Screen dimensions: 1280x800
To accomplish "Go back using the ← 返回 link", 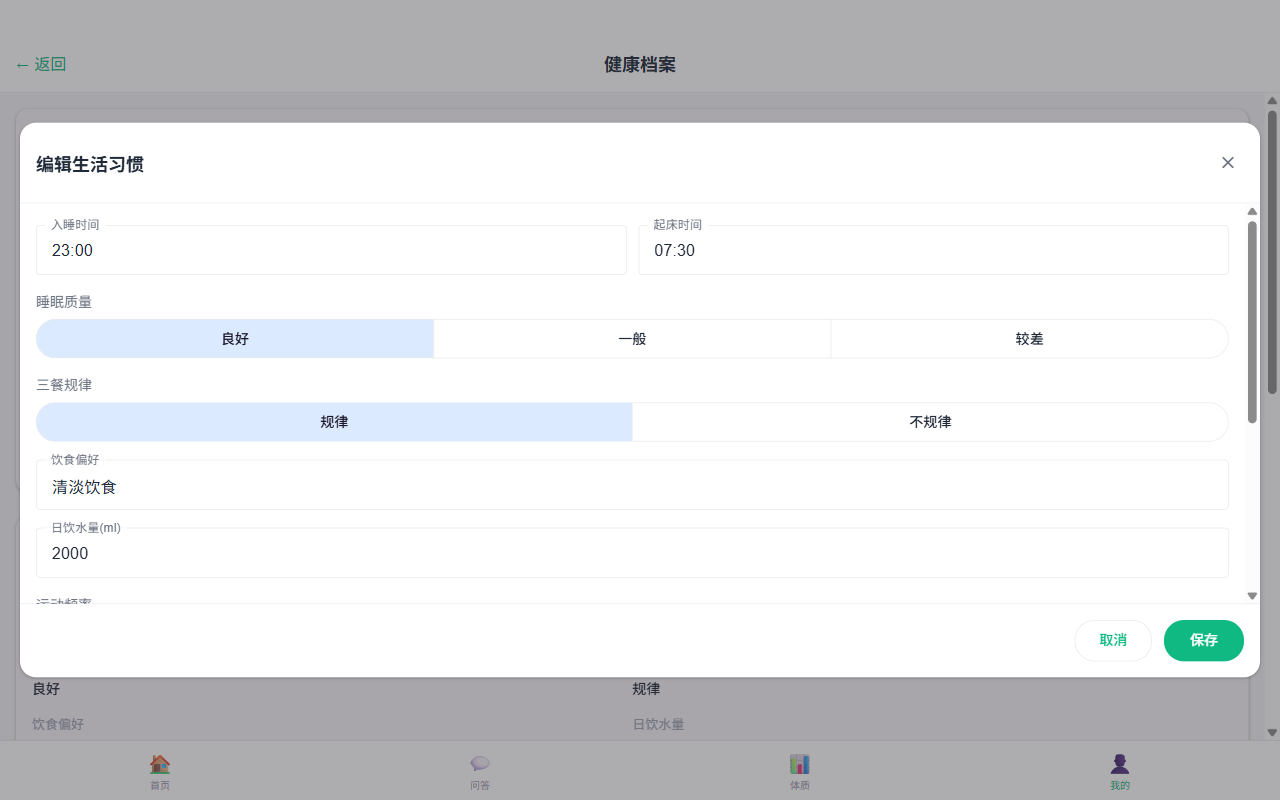I will pyautogui.click(x=41, y=65).
